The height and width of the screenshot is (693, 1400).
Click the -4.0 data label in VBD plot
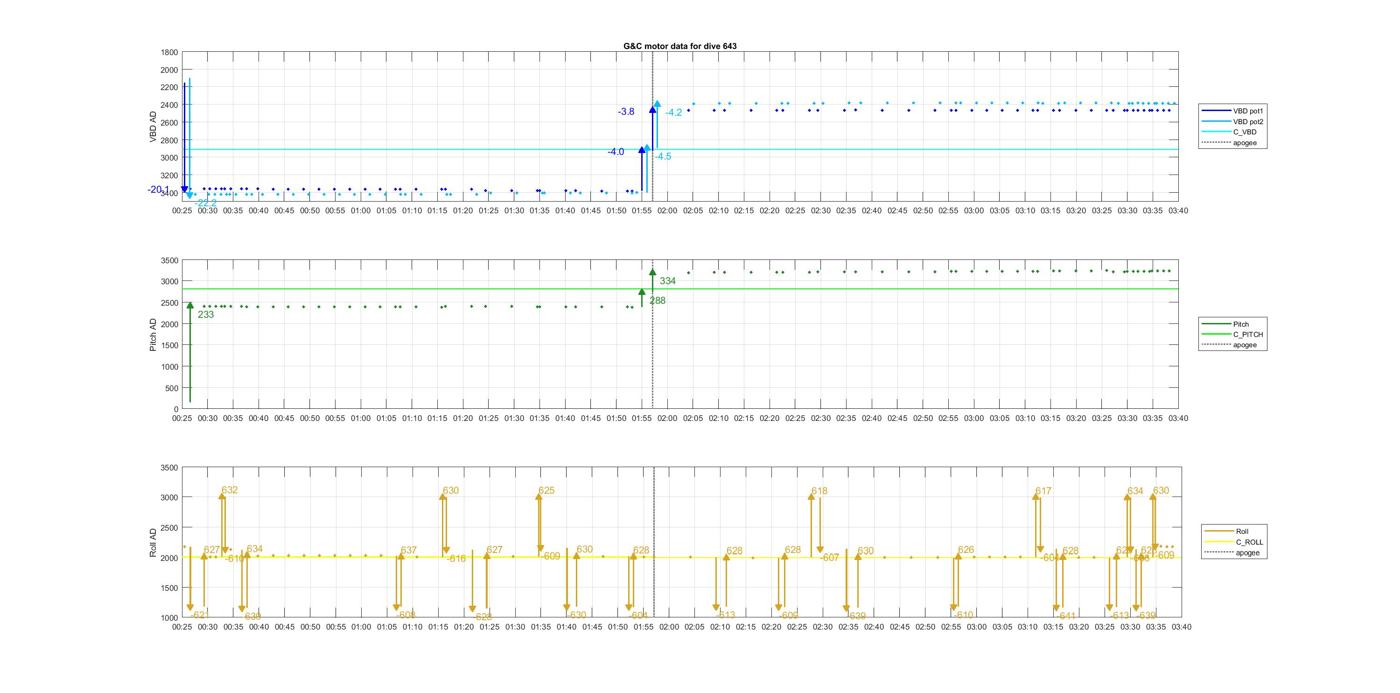(615, 152)
